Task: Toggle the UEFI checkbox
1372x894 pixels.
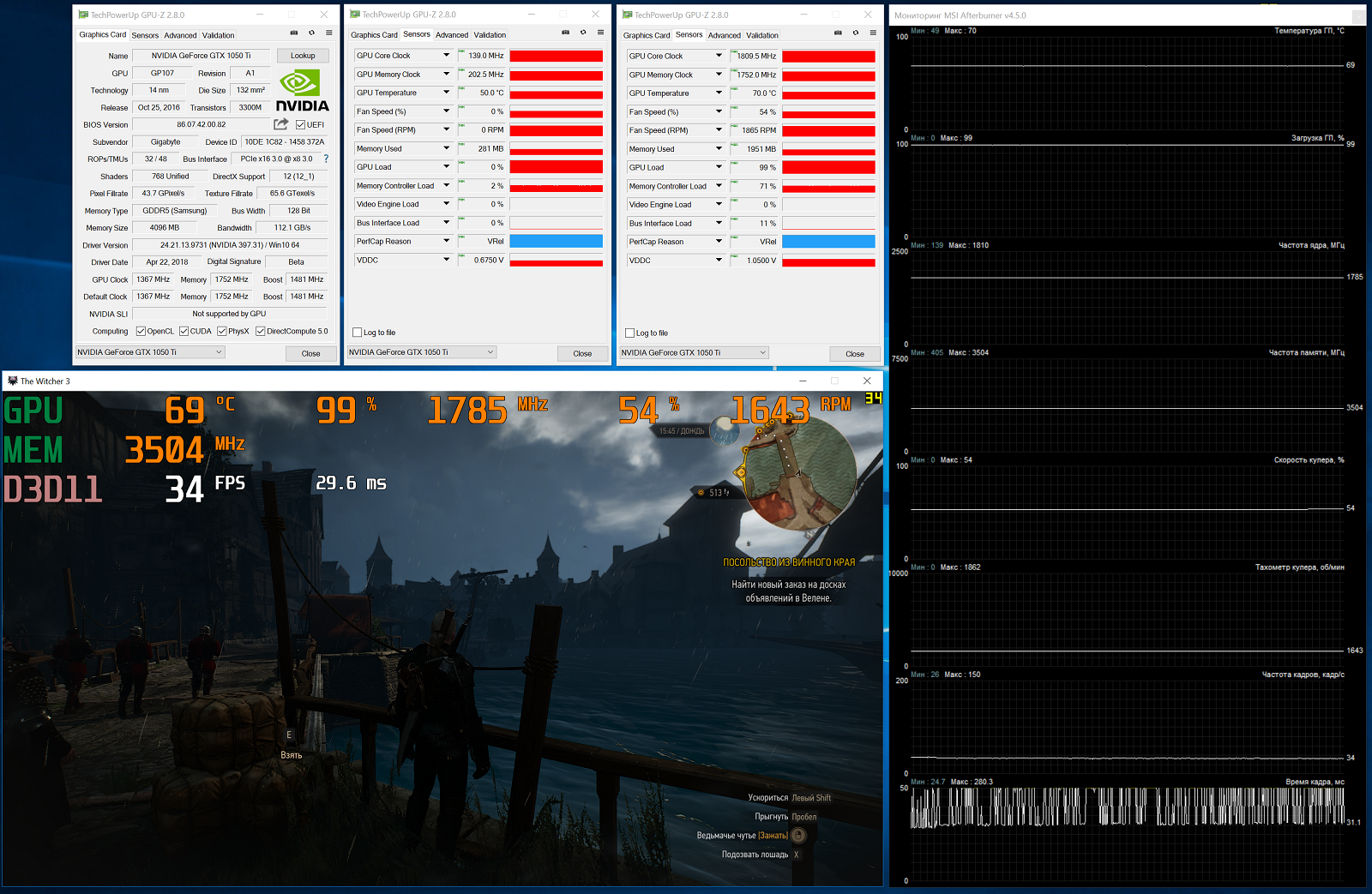Action: (x=300, y=125)
